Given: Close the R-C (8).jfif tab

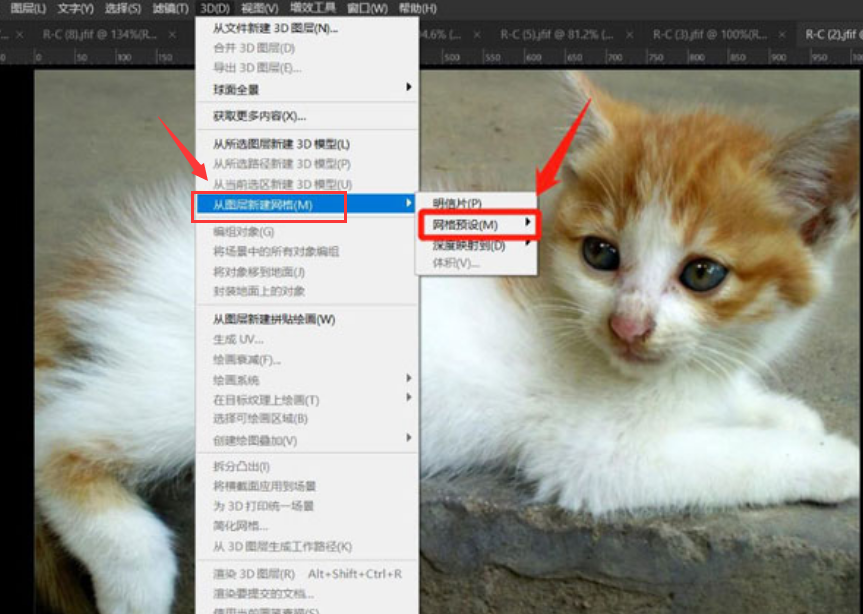Looking at the screenshot, I should pyautogui.click(x=172, y=35).
